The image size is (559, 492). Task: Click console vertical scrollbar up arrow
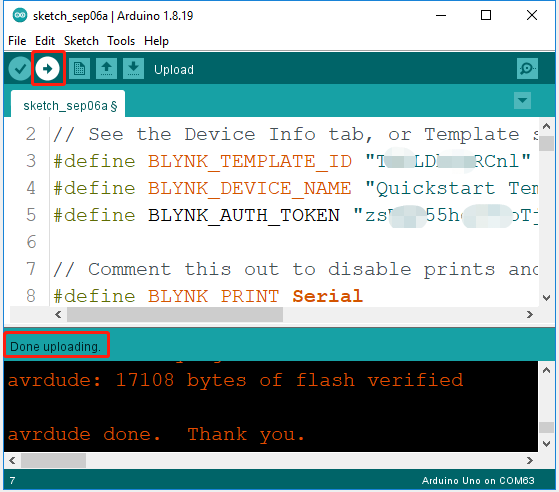546,371
